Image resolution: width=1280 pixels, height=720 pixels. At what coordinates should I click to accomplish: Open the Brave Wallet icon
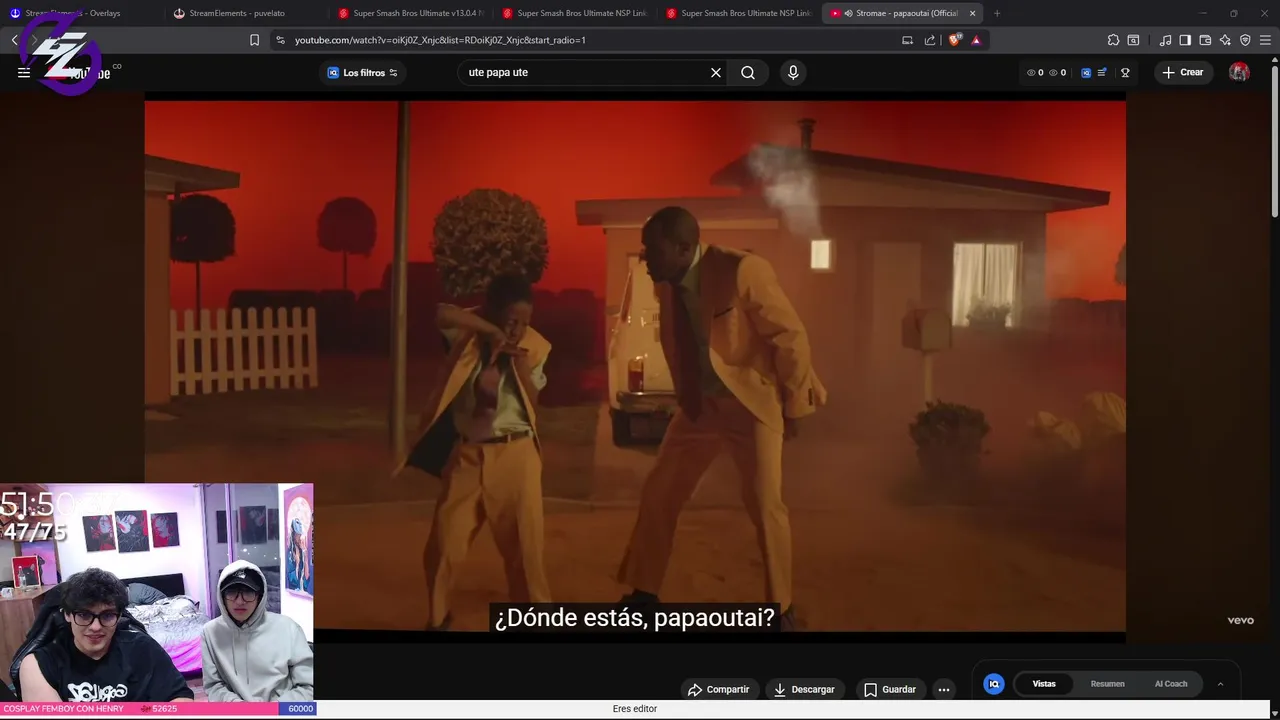[1205, 40]
